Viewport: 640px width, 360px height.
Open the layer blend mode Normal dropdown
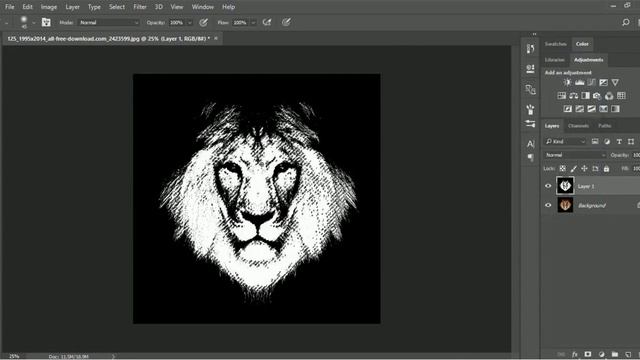point(575,155)
